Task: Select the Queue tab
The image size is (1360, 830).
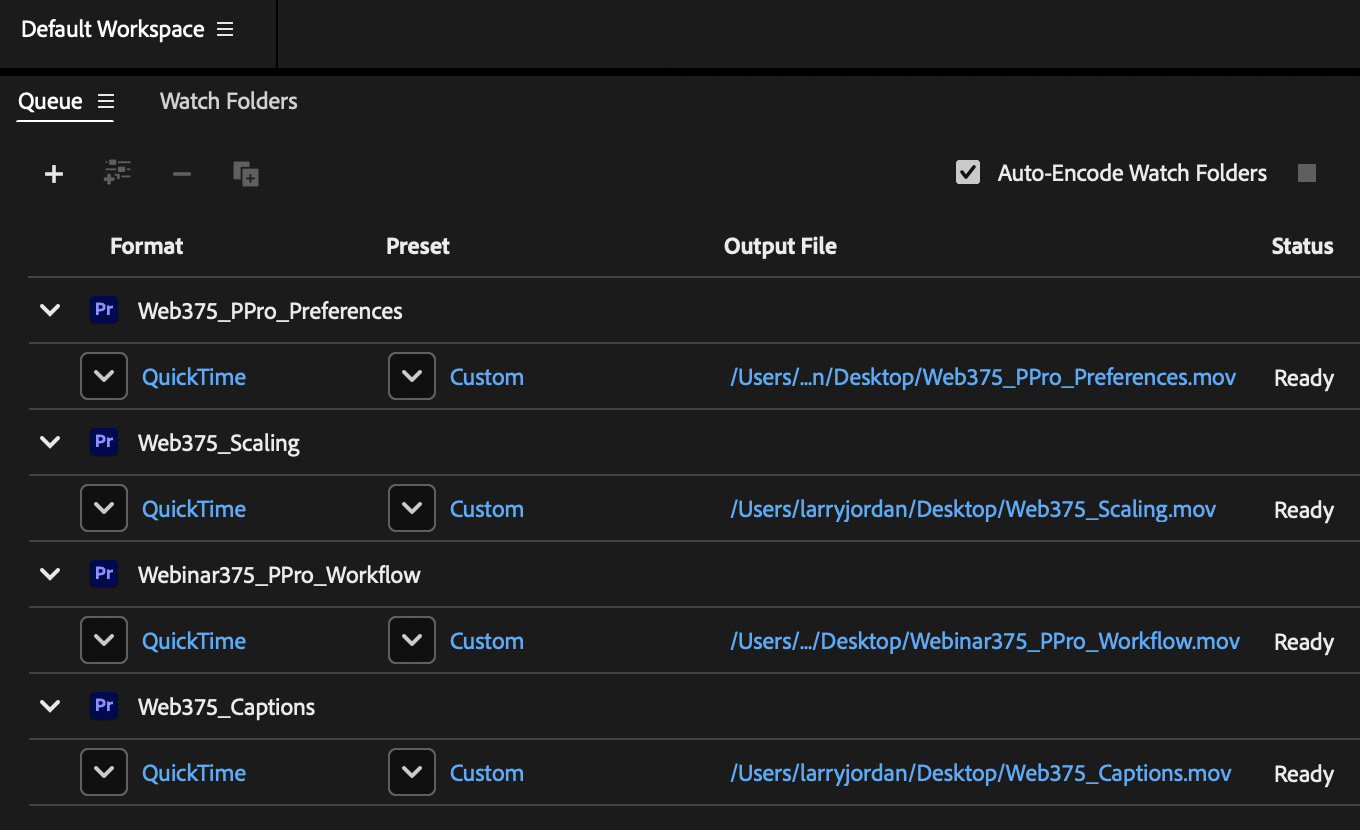Action: [x=50, y=101]
